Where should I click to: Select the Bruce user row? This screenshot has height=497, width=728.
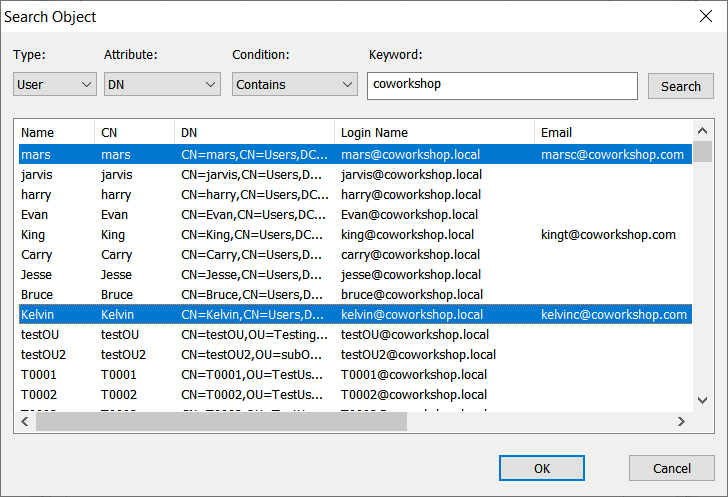pos(355,294)
